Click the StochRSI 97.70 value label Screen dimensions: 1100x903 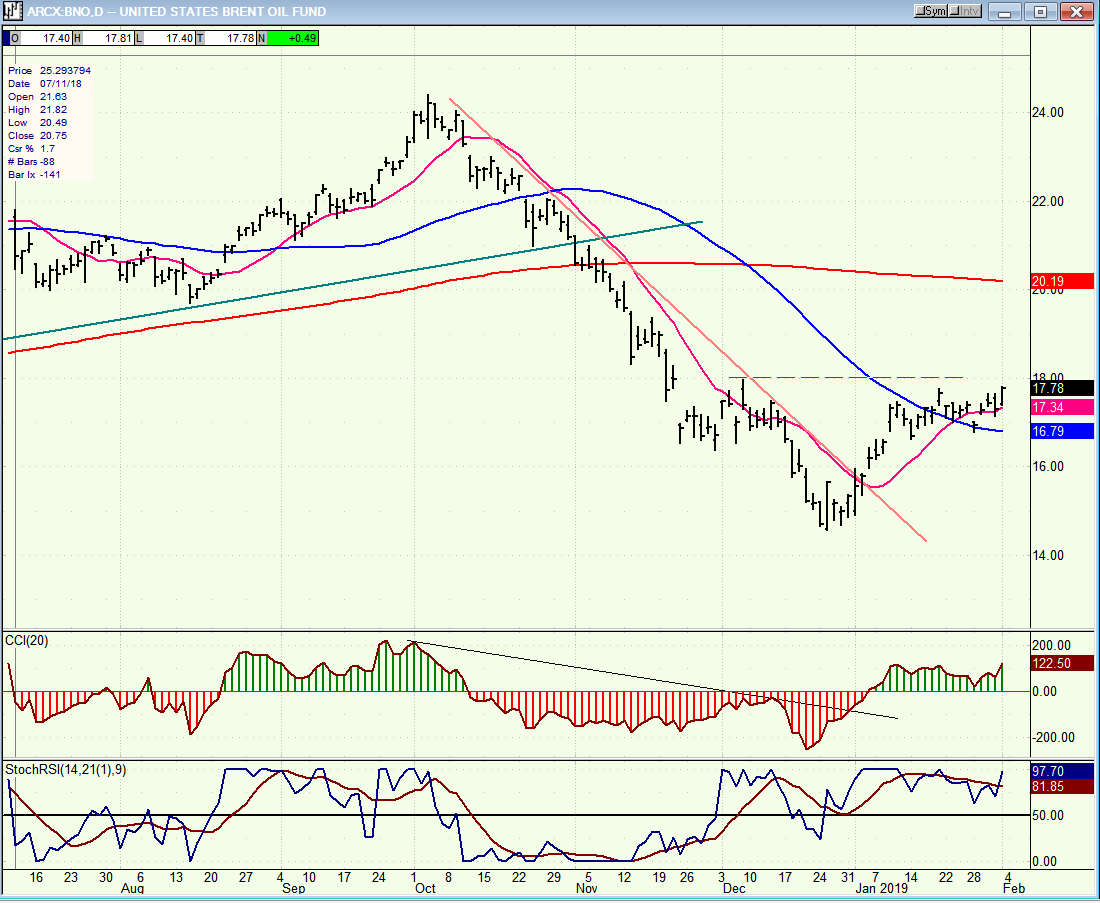click(1062, 771)
